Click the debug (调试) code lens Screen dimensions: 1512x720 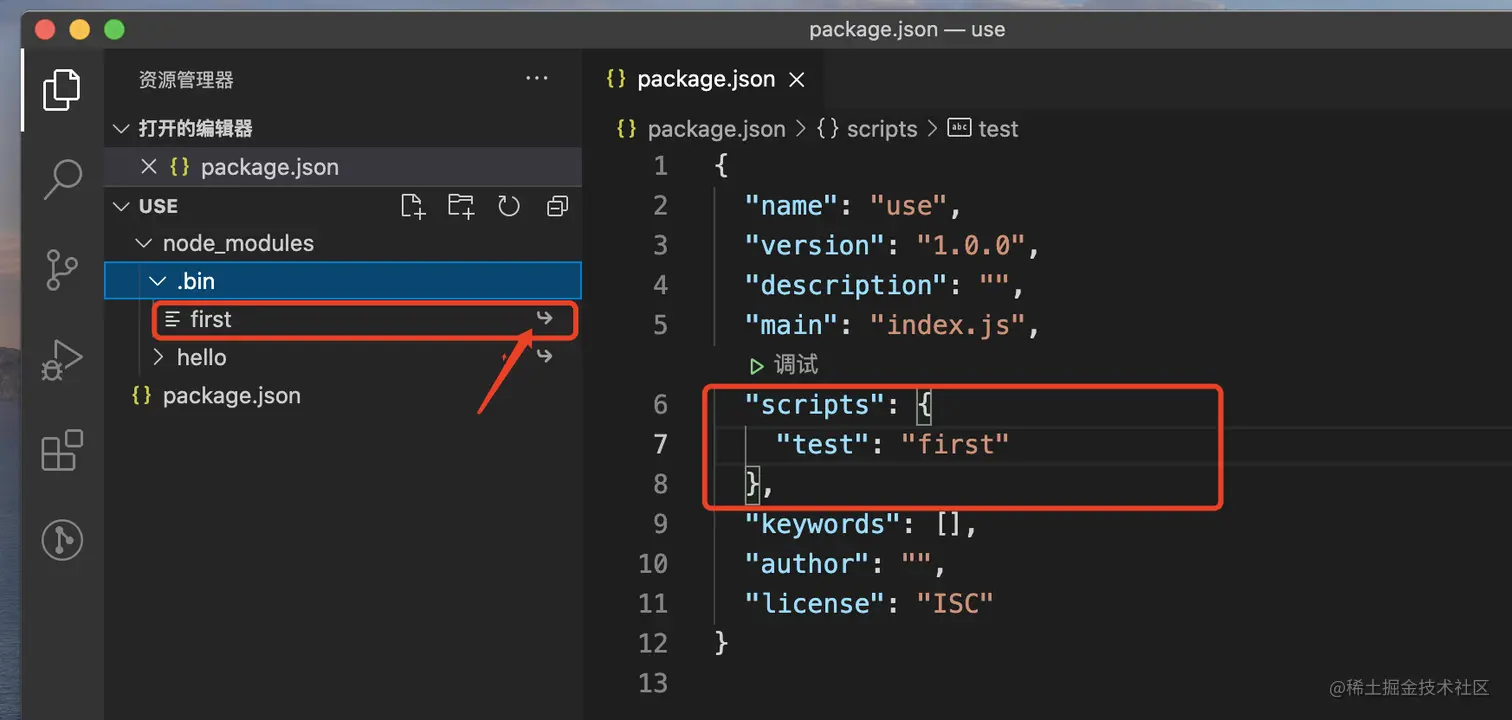[784, 365]
